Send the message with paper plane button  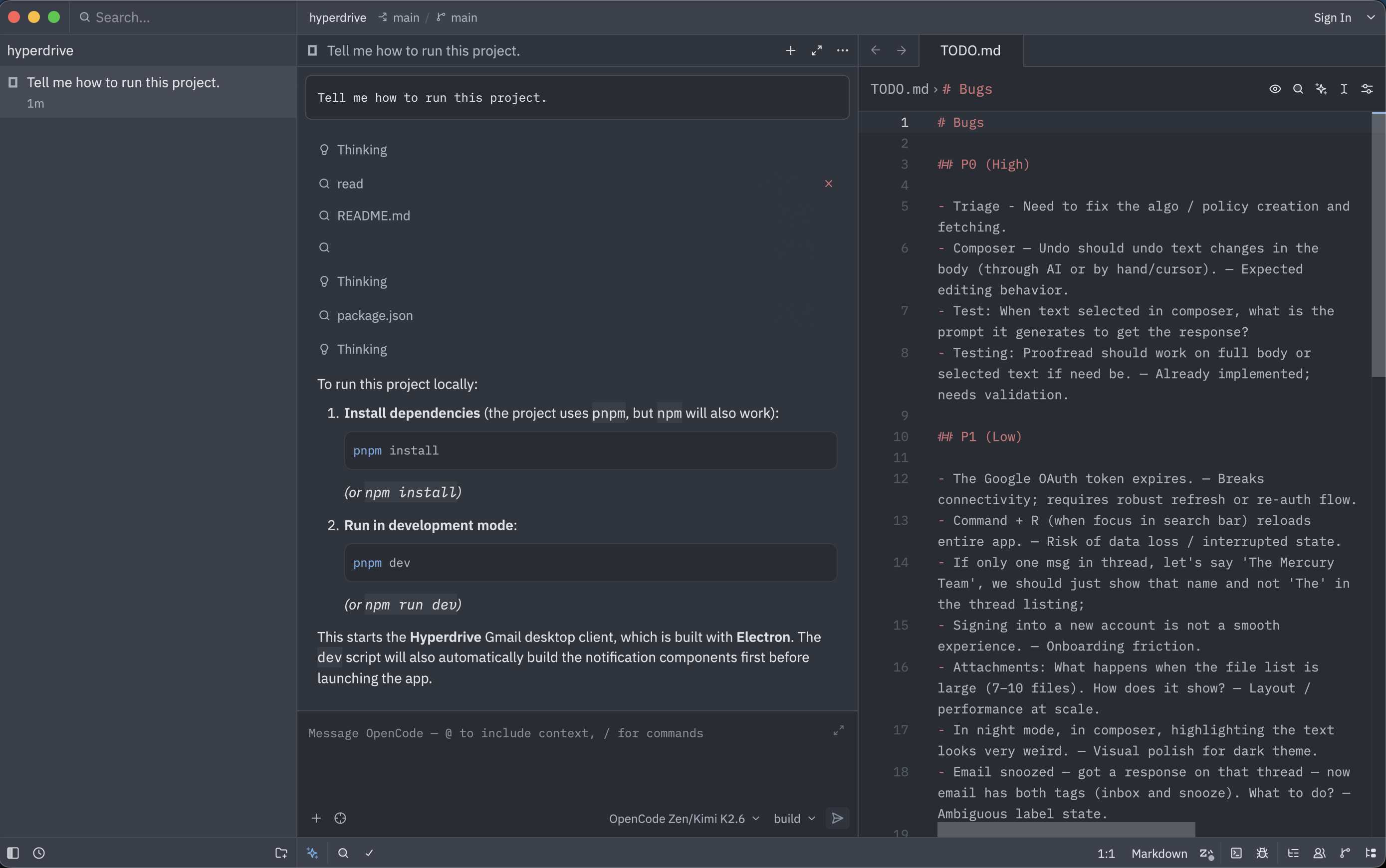837,819
